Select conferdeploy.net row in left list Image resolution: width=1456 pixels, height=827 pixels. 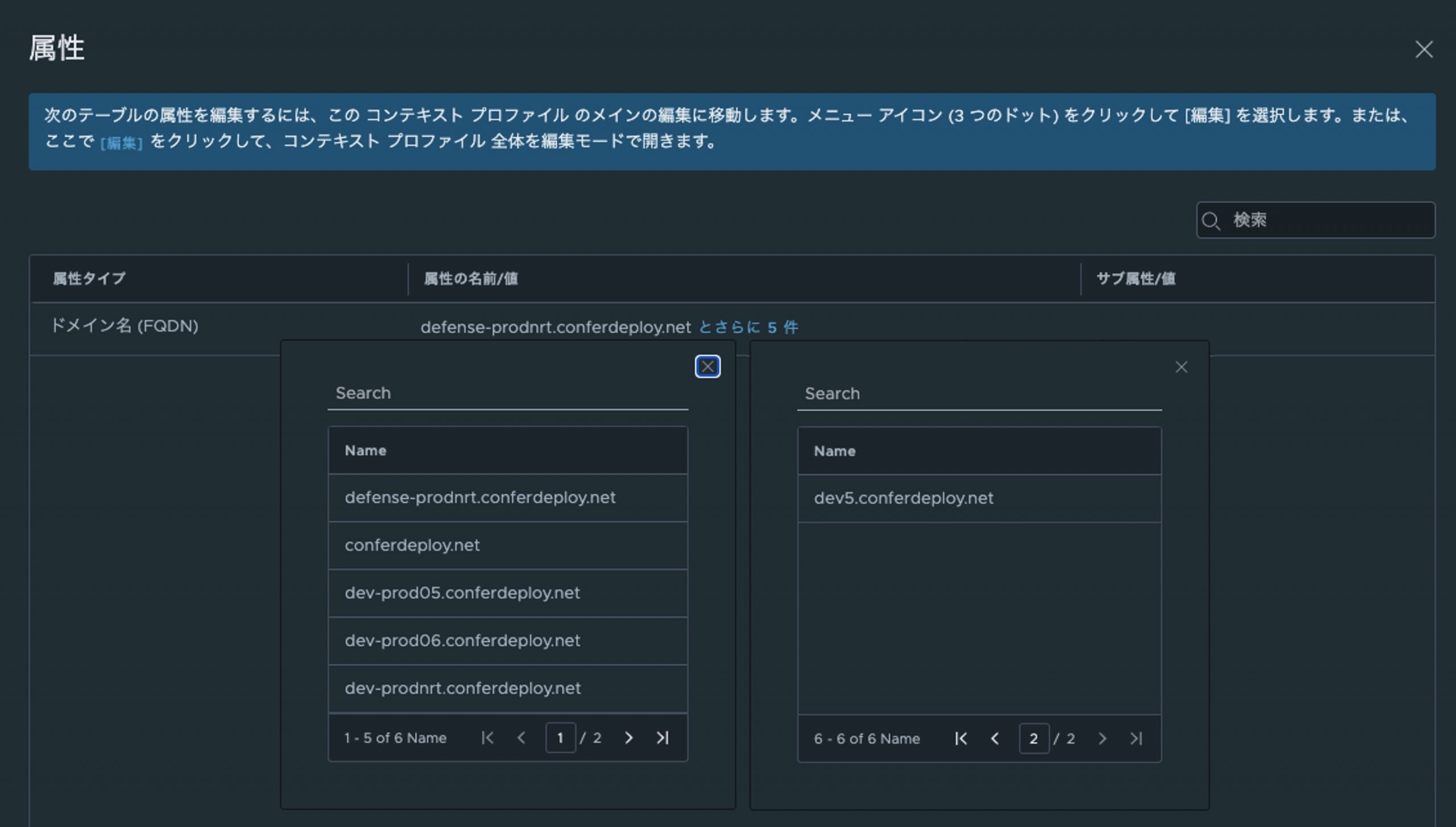point(412,545)
